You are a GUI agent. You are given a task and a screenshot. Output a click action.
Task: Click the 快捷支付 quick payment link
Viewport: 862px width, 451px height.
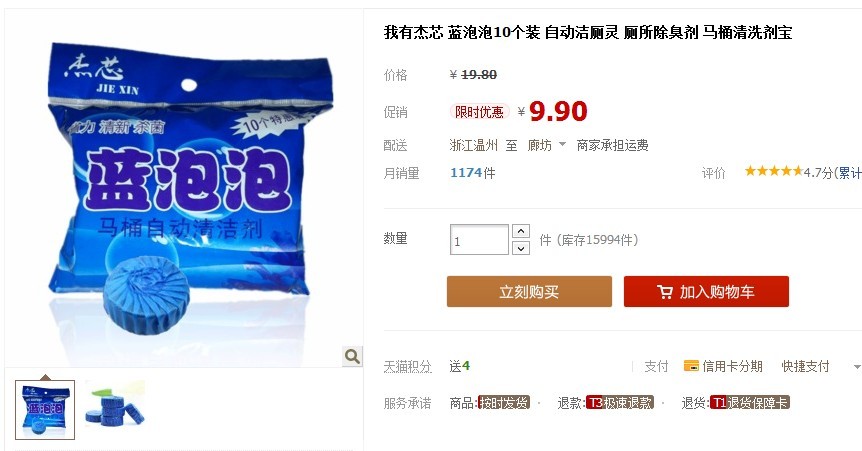[x=805, y=366]
